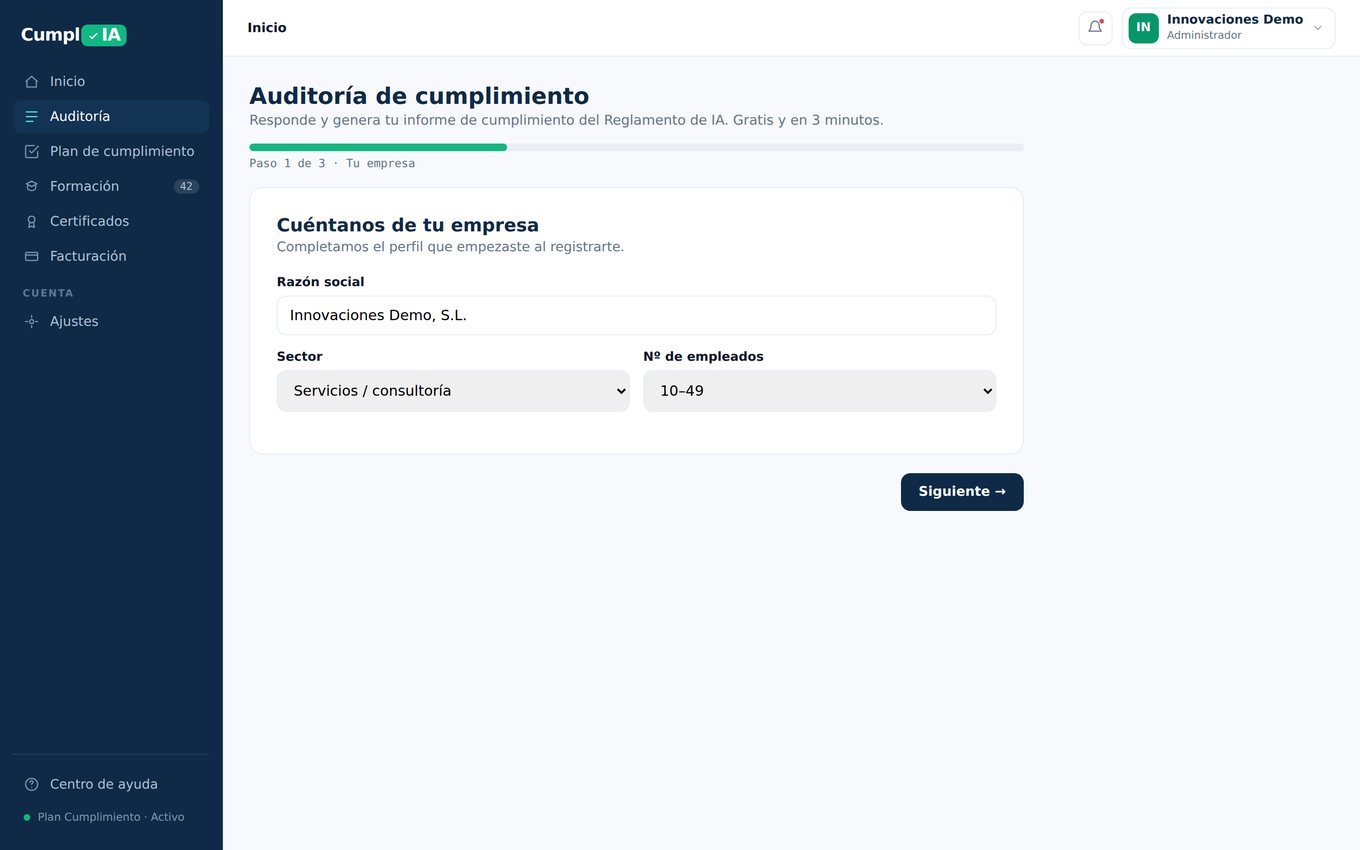Click the Siguiente button
Screen dimensions: 1360x850
962,492
